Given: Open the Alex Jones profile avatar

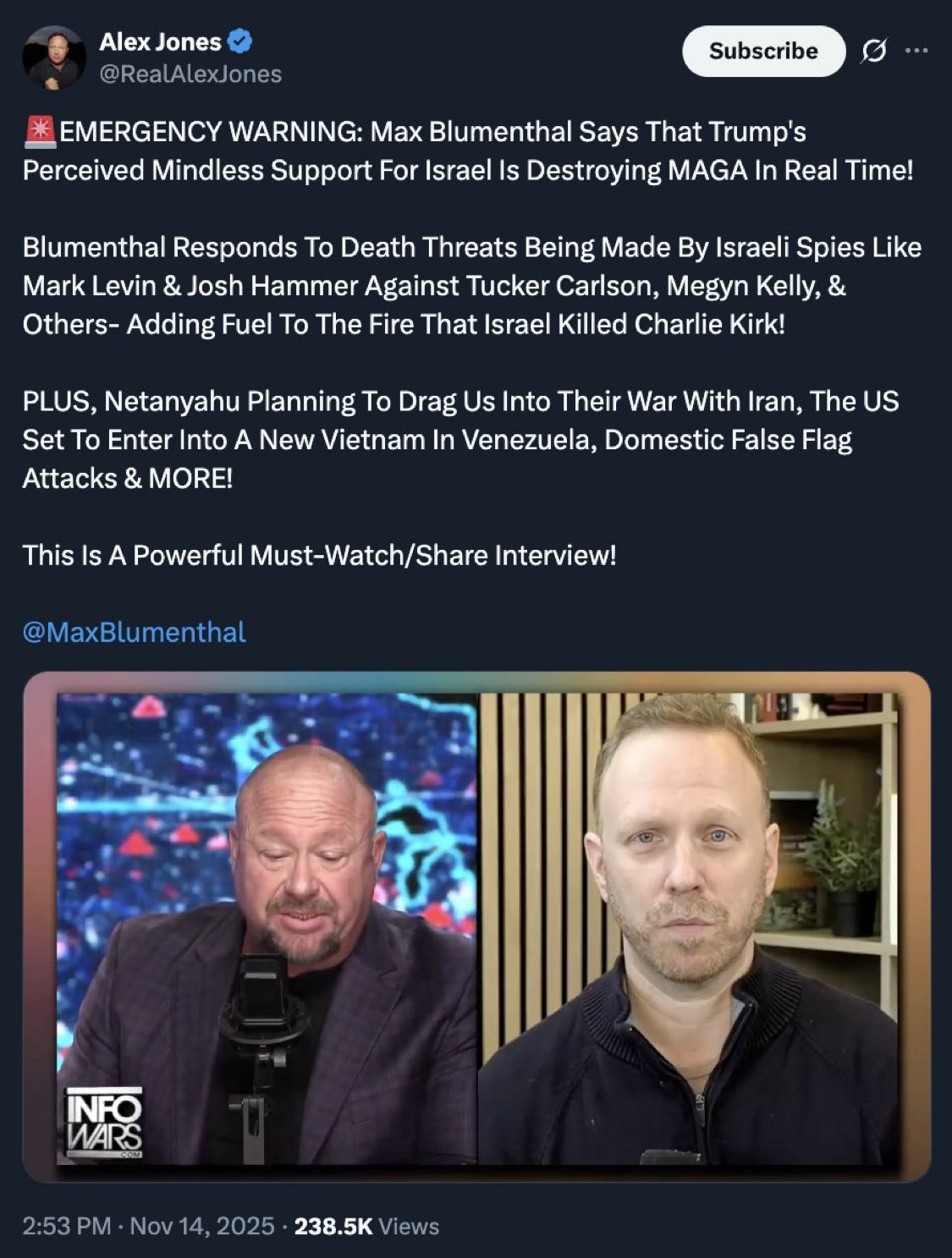Looking at the screenshot, I should point(54,58).
